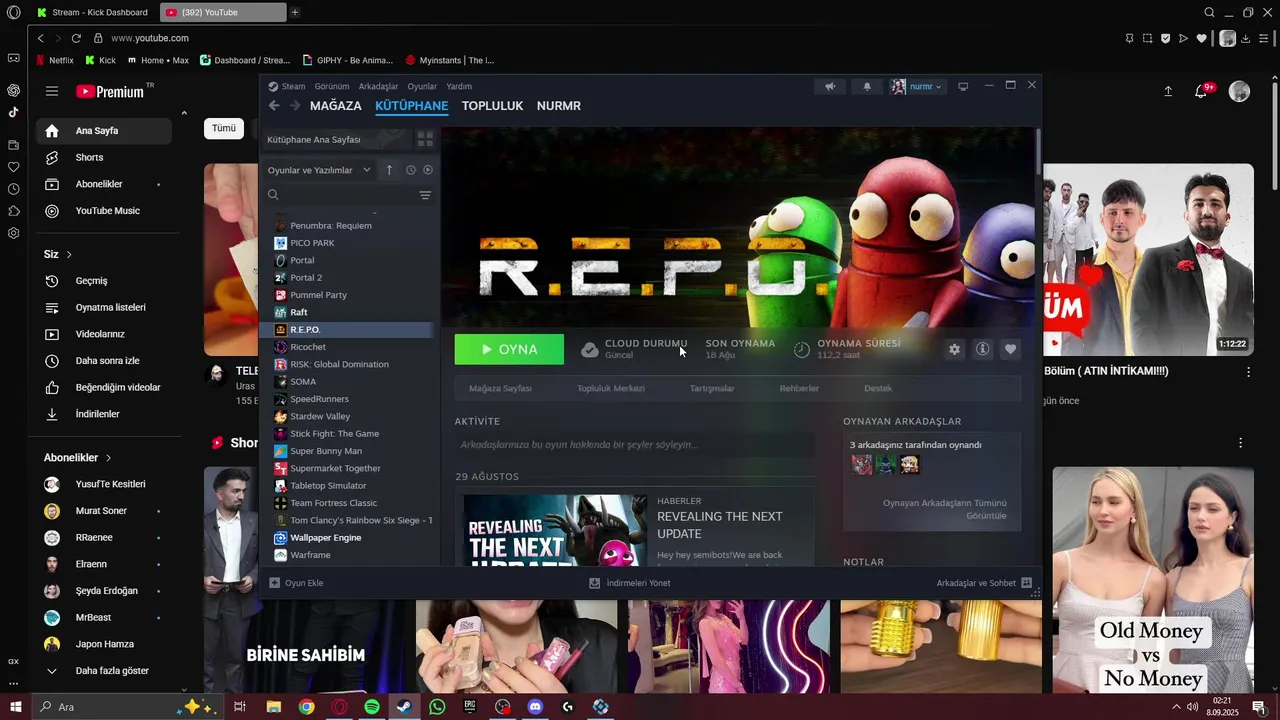Viewport: 1280px width, 720px height.
Task: Switch Steam to Big Picture mode
Action: click(x=963, y=86)
